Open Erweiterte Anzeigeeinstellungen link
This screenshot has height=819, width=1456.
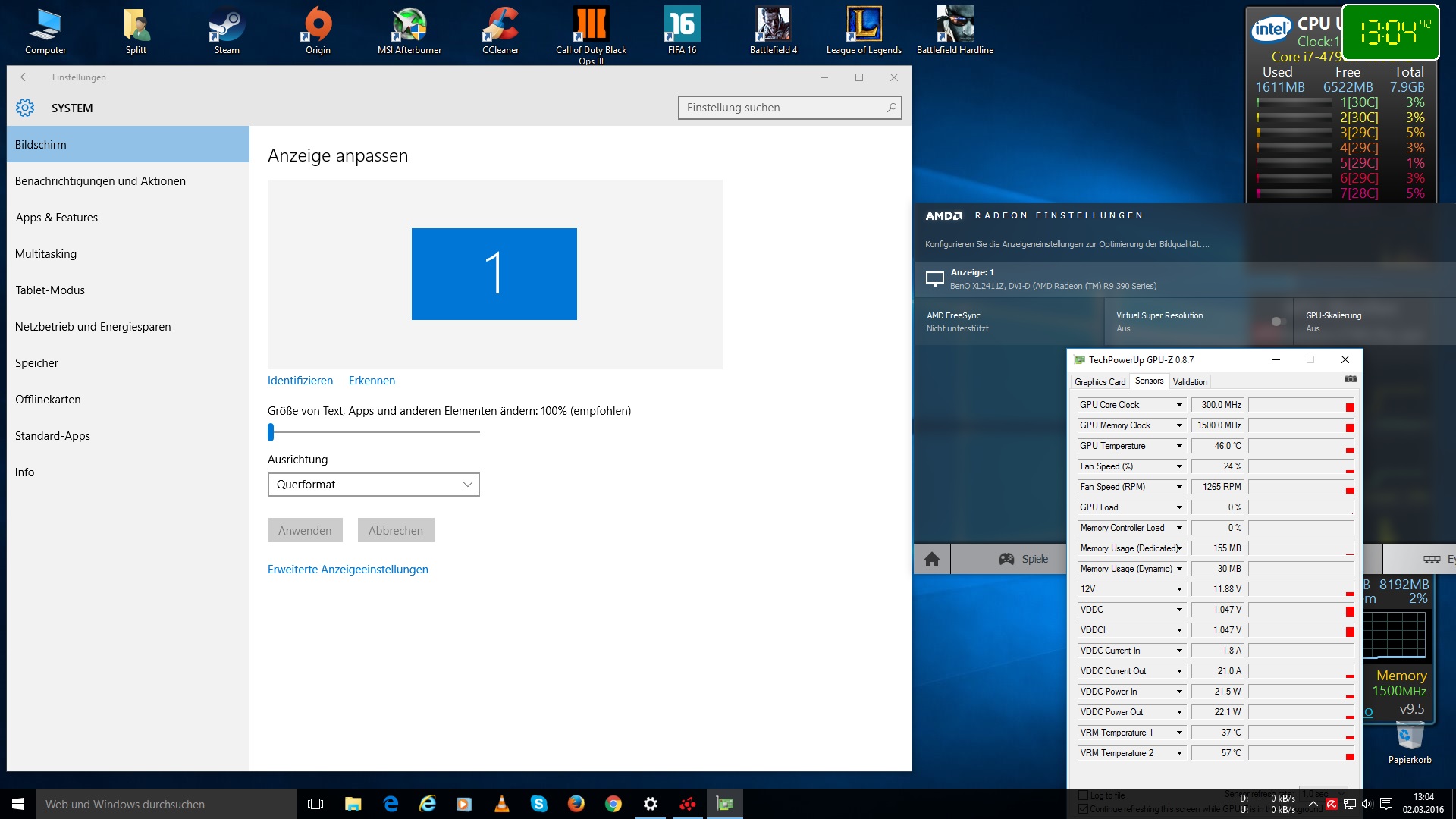click(348, 570)
